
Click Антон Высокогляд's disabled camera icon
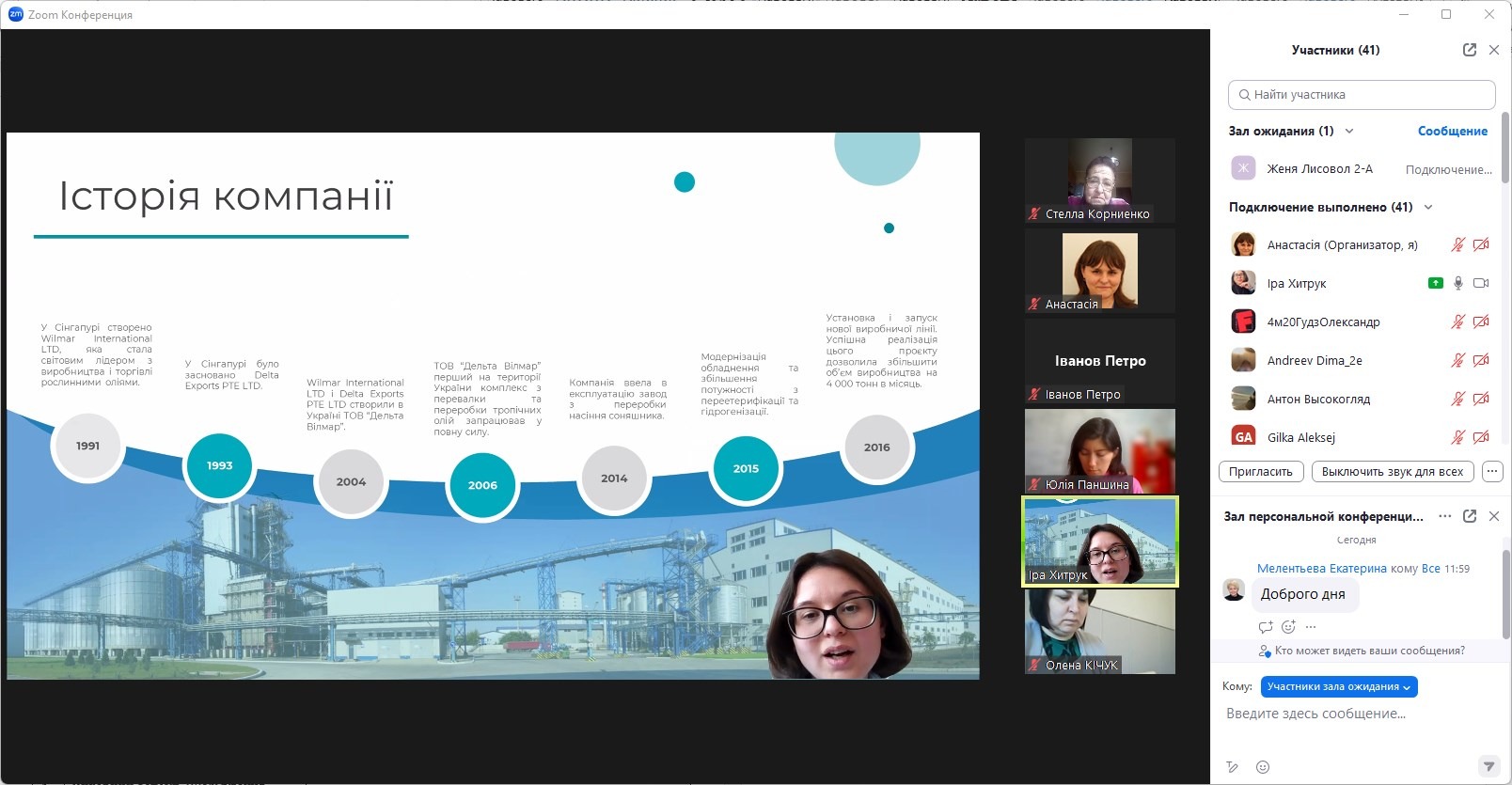click(x=1481, y=399)
